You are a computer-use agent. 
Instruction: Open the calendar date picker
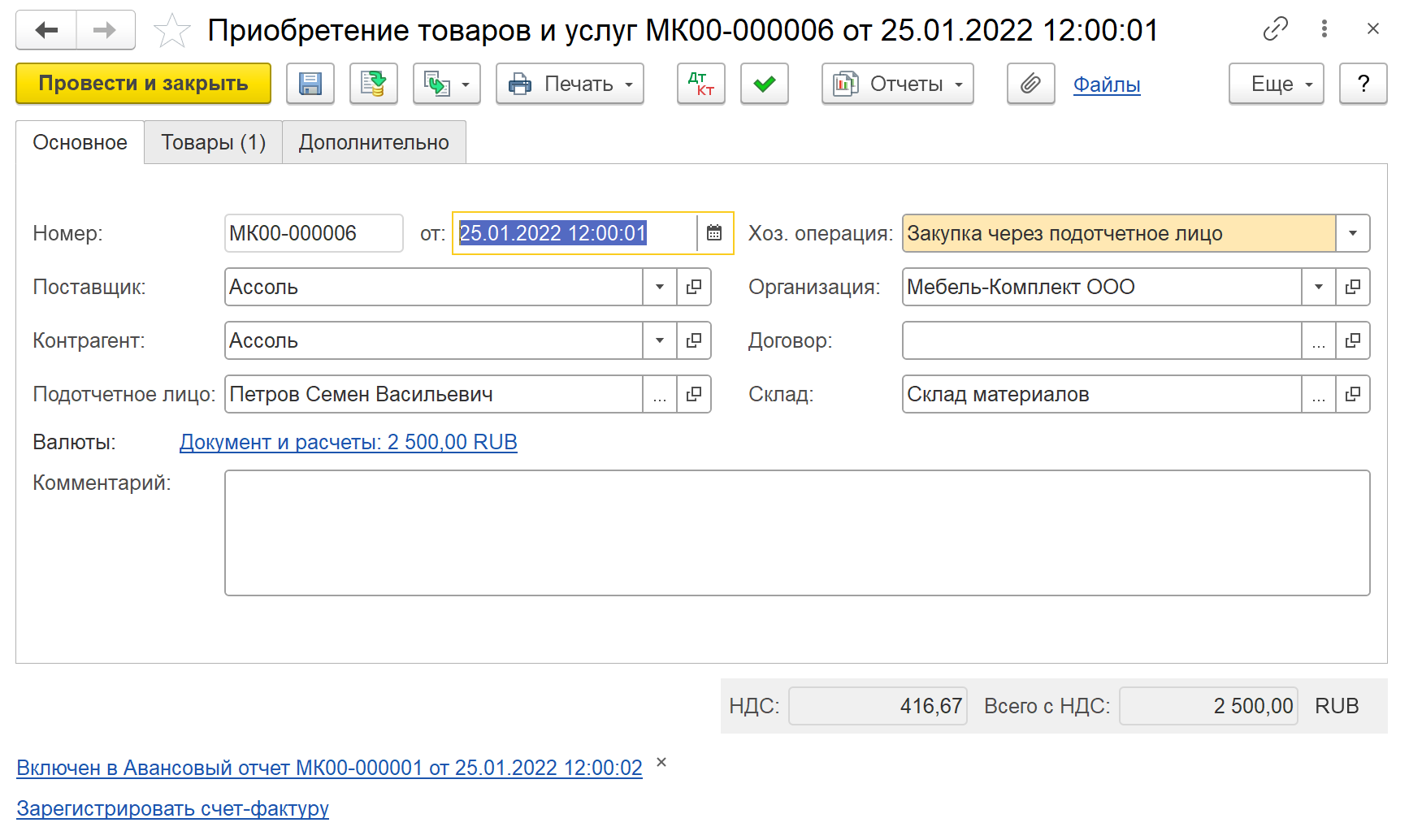click(714, 233)
